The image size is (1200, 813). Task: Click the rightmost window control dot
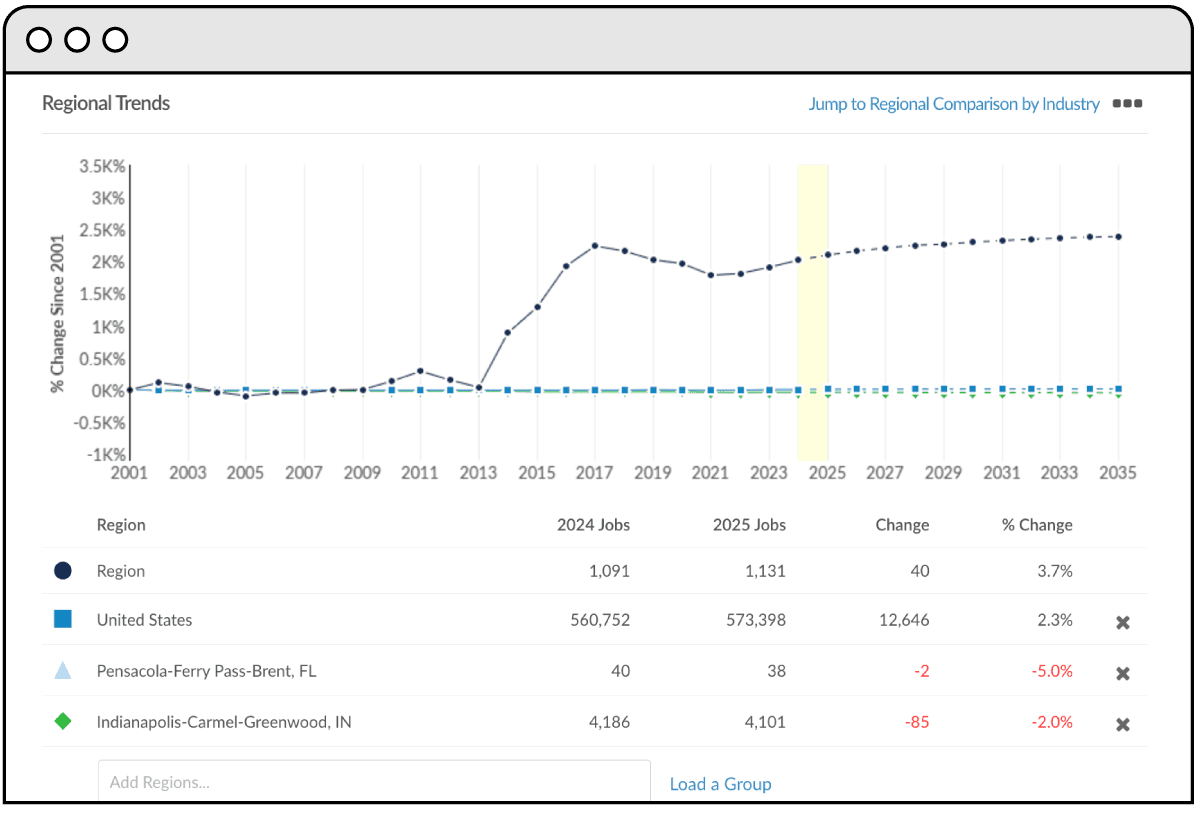pos(116,39)
